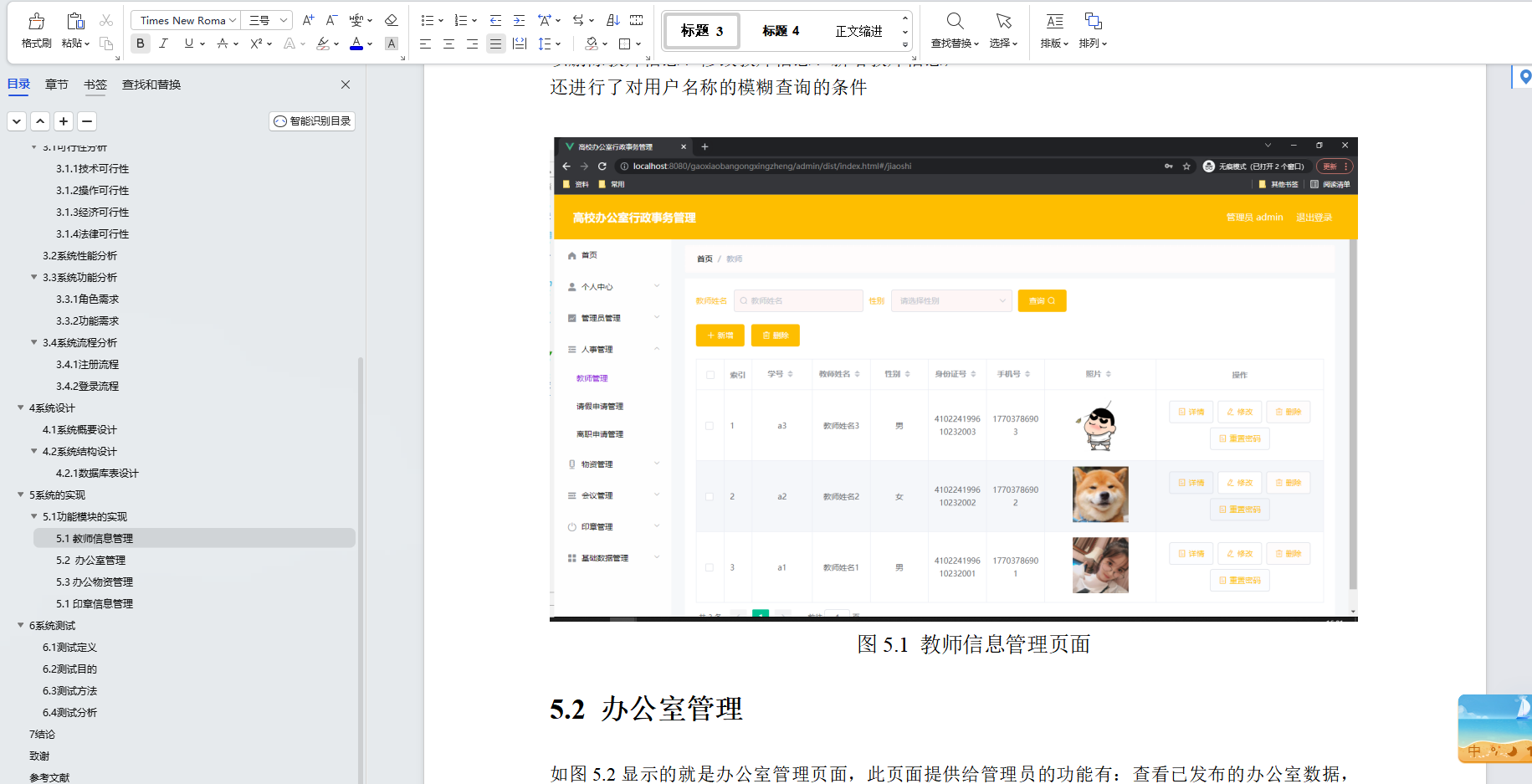The width and height of the screenshot is (1532, 784).
Task: Align text right
Action: click(x=472, y=44)
